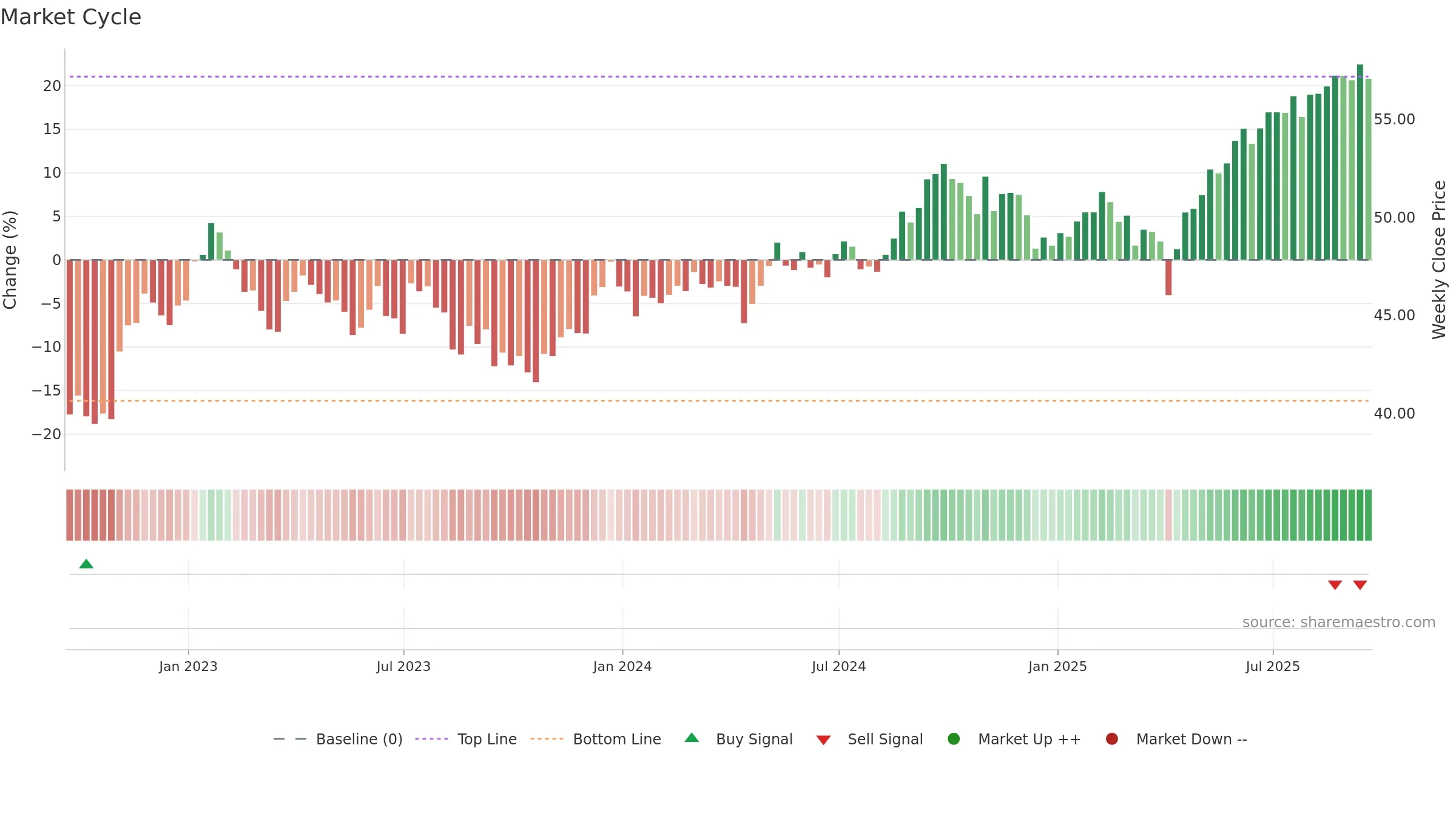The height and width of the screenshot is (819, 1456).
Task: Click the green Buy Signal triangle marker
Action: tap(86, 564)
